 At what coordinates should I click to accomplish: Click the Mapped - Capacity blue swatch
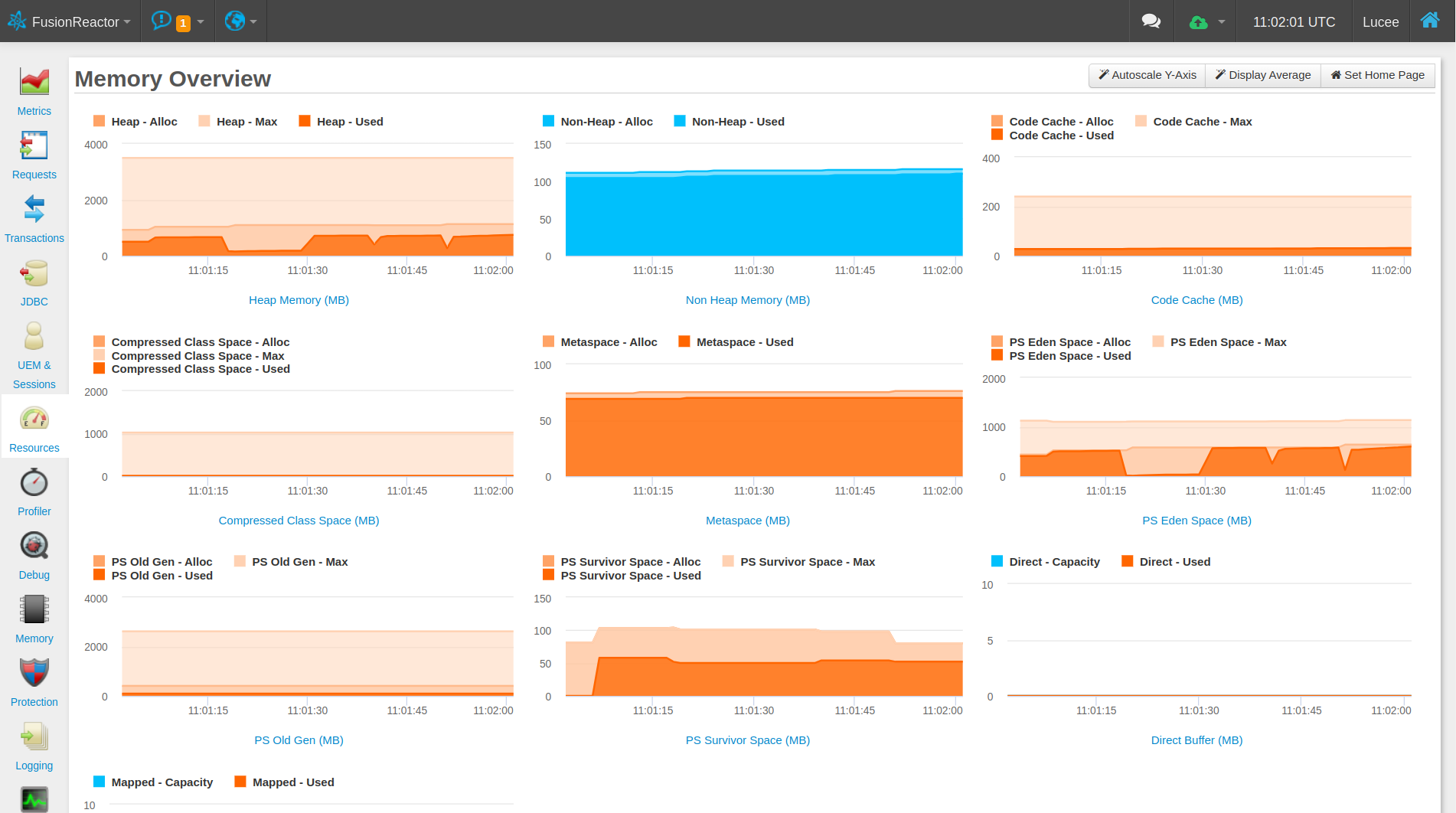(x=99, y=782)
